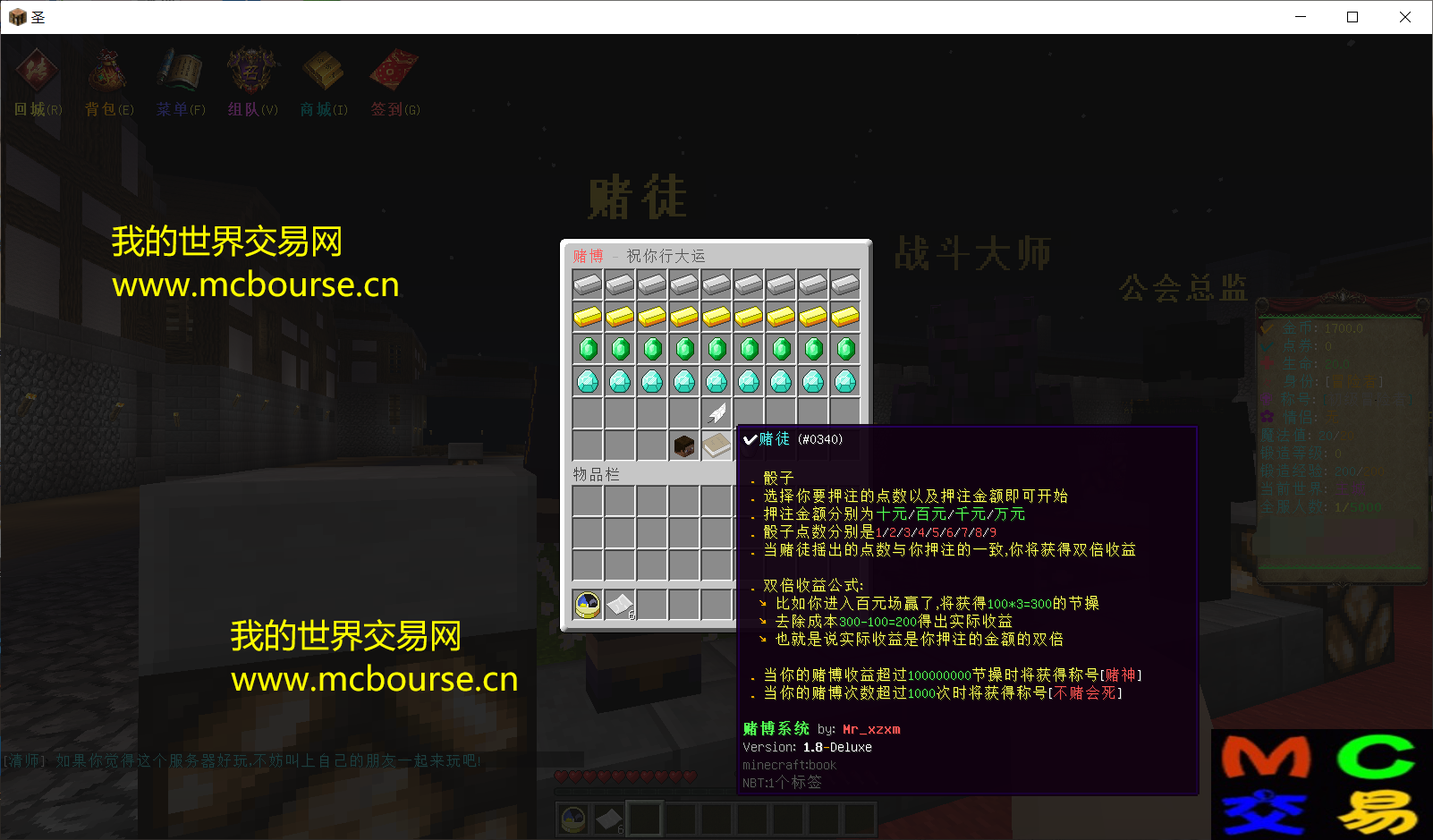1433x840 pixels.
Task: Select the ninth iron ingot in the chest row
Action: [845, 284]
